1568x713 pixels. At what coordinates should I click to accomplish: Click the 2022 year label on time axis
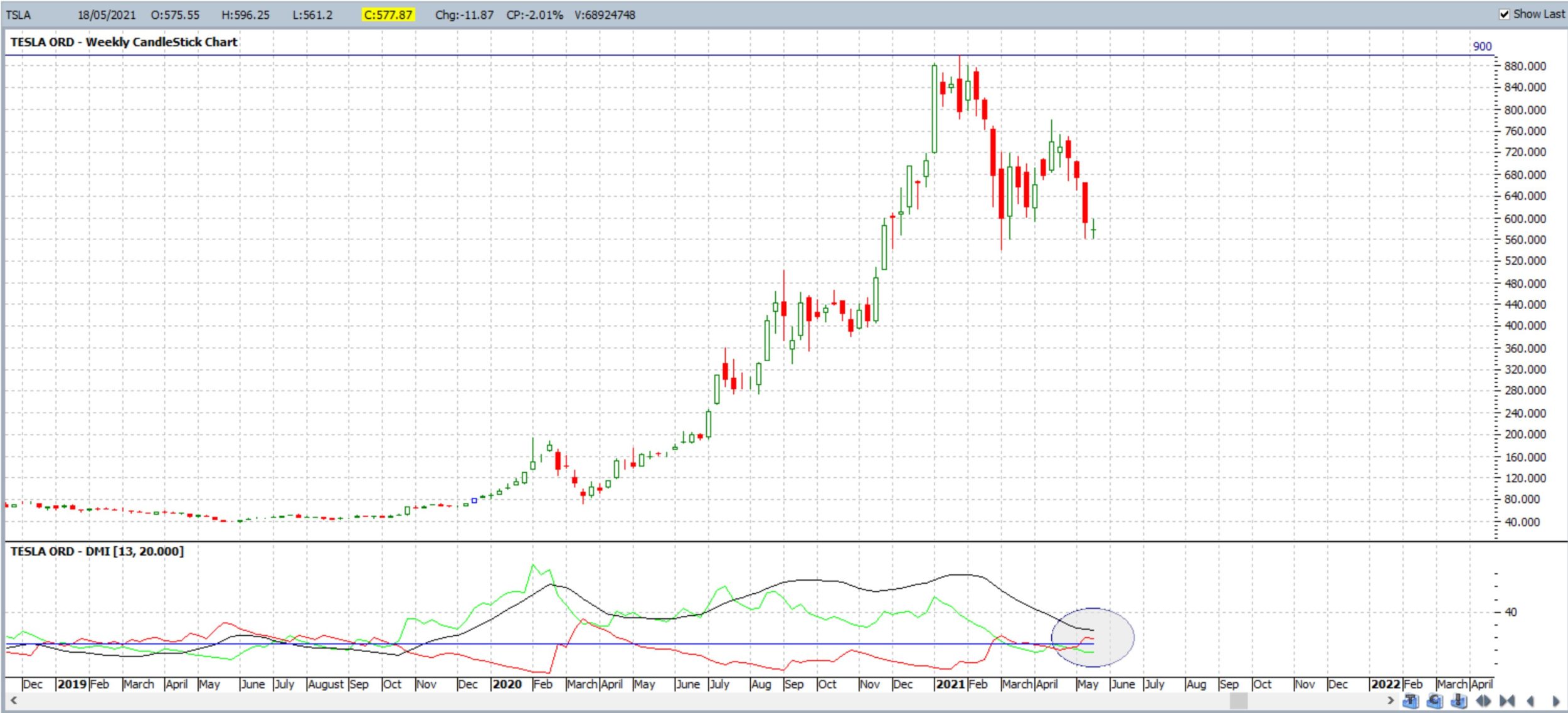[1385, 684]
